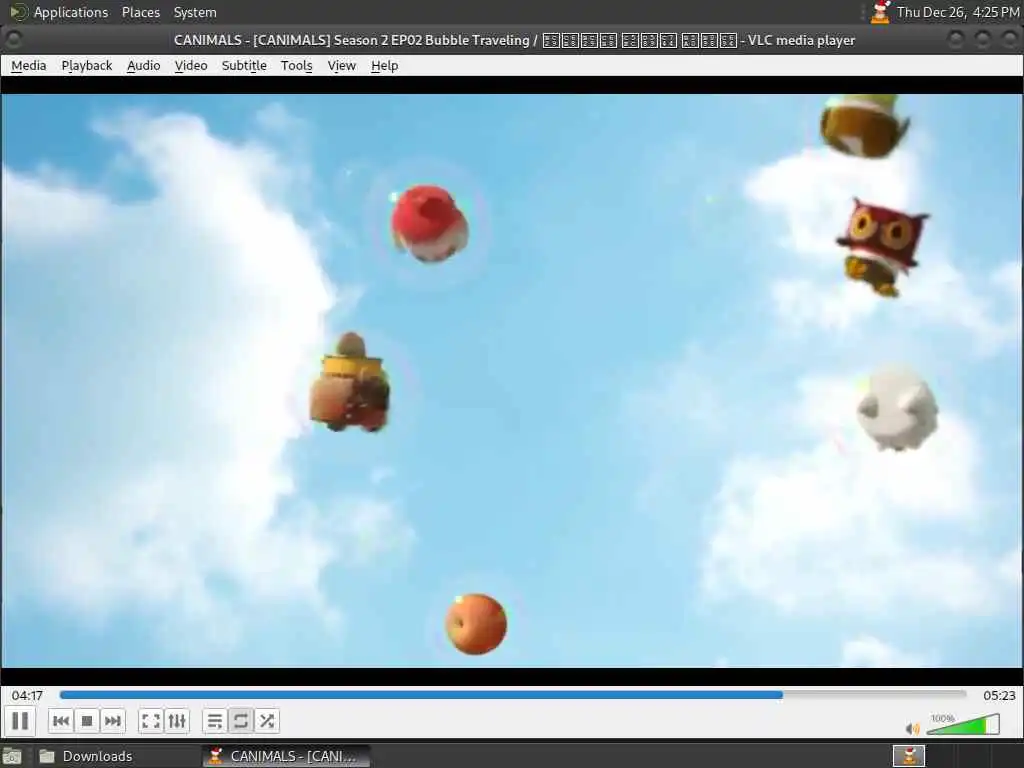Open the Video menu
Screen dimensions: 1024x768
pos(191,65)
